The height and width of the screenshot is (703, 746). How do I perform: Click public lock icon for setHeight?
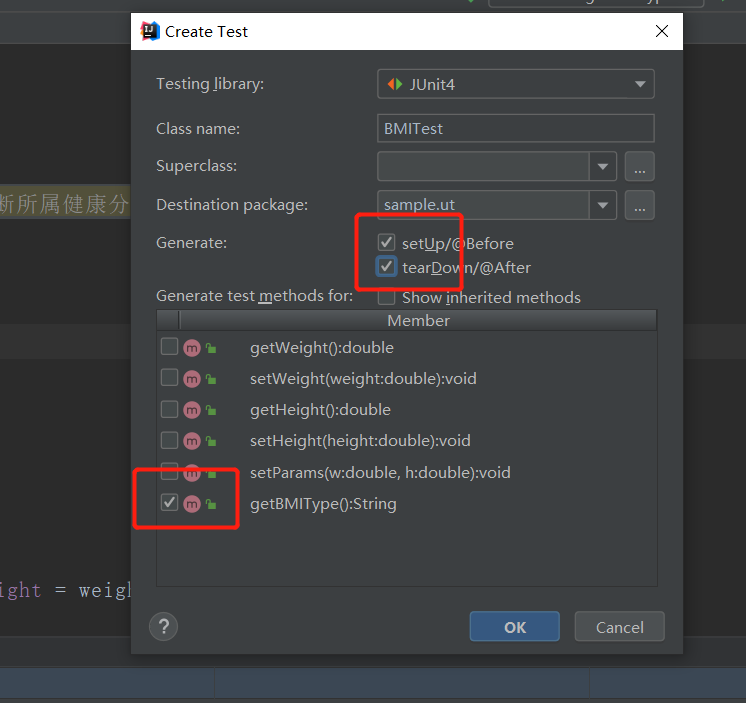[211, 442]
